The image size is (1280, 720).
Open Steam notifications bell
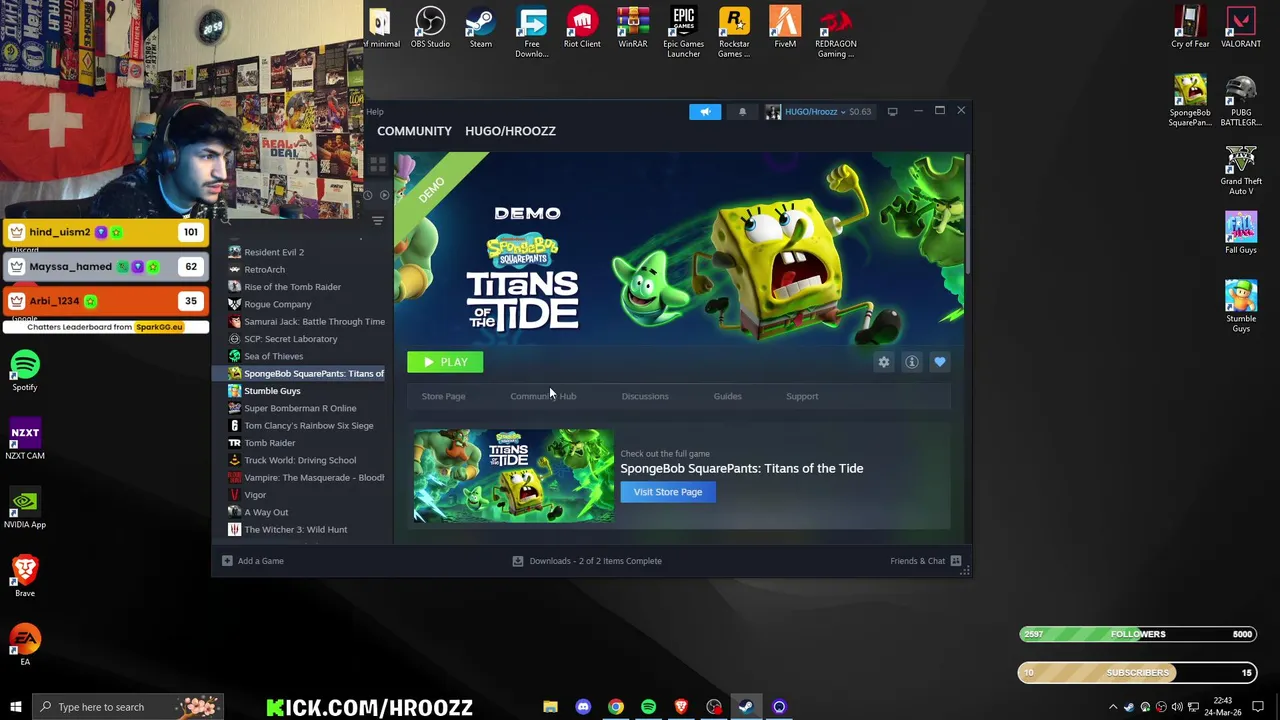pos(742,111)
